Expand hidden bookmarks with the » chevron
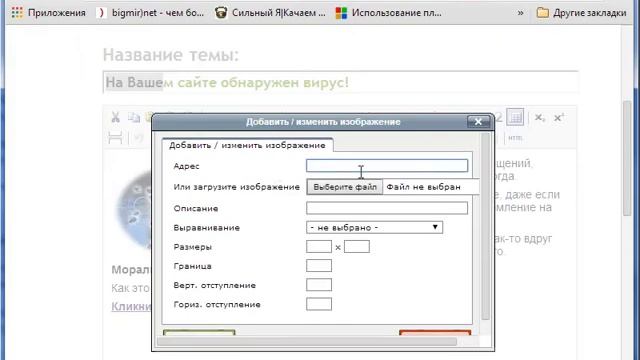This screenshot has width=640, height=360. (x=520, y=13)
